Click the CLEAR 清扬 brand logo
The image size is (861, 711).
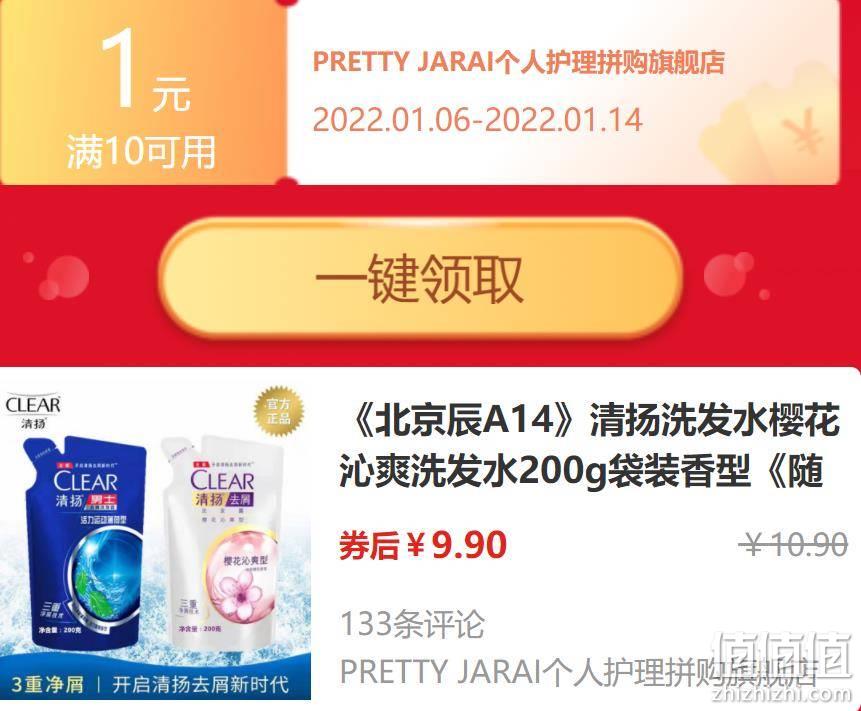pyautogui.click(x=33, y=411)
